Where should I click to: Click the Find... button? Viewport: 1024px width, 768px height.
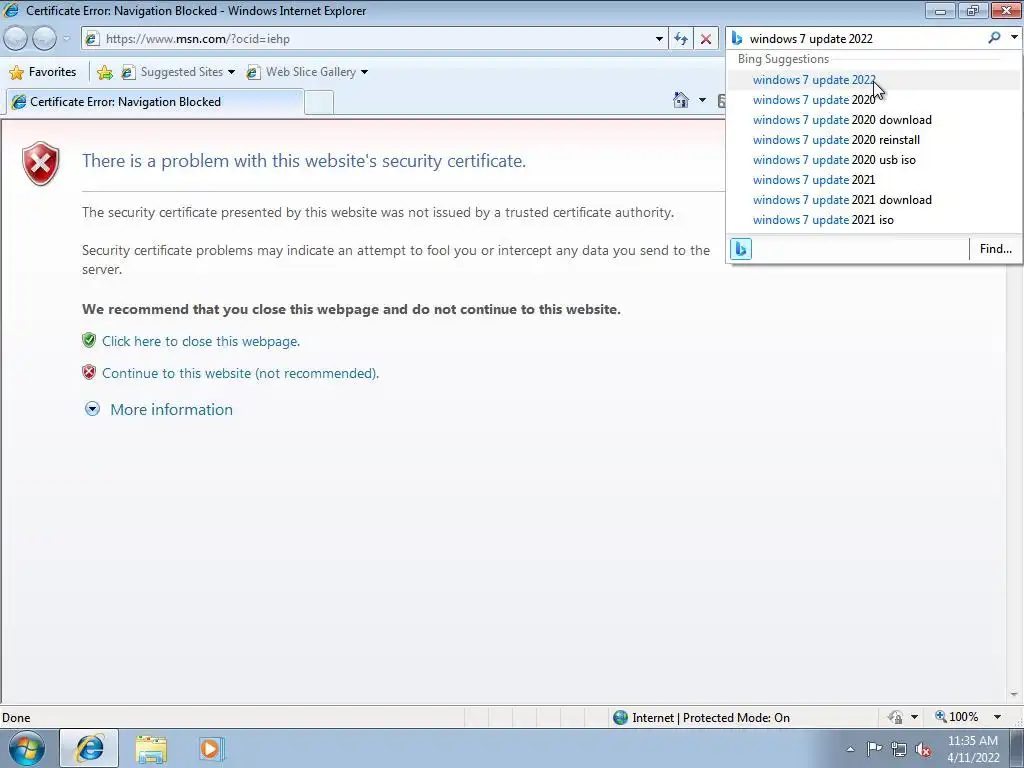[x=995, y=249]
